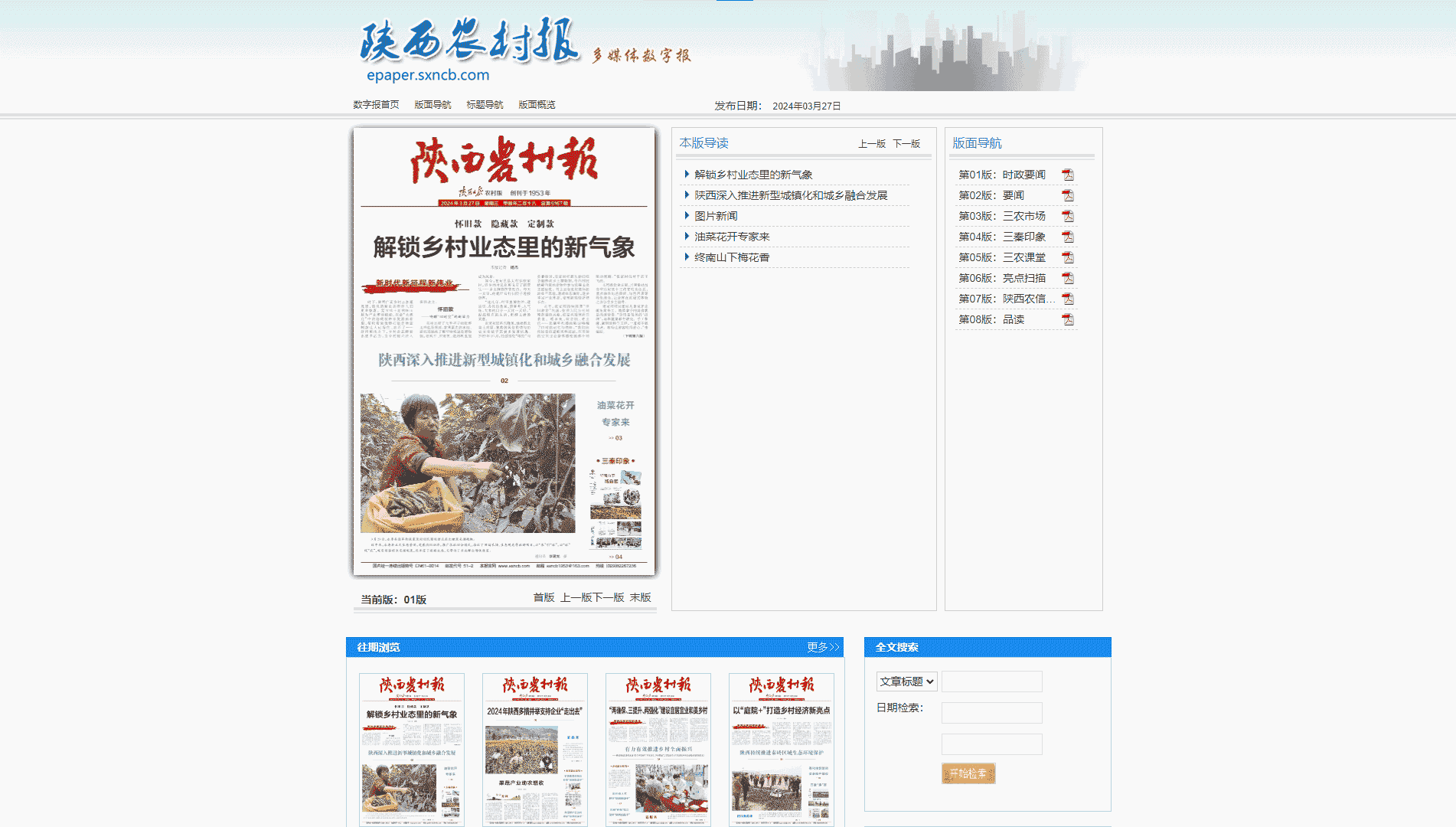Open 标题导航 menu item
This screenshot has height=827, width=1456.
(x=485, y=105)
